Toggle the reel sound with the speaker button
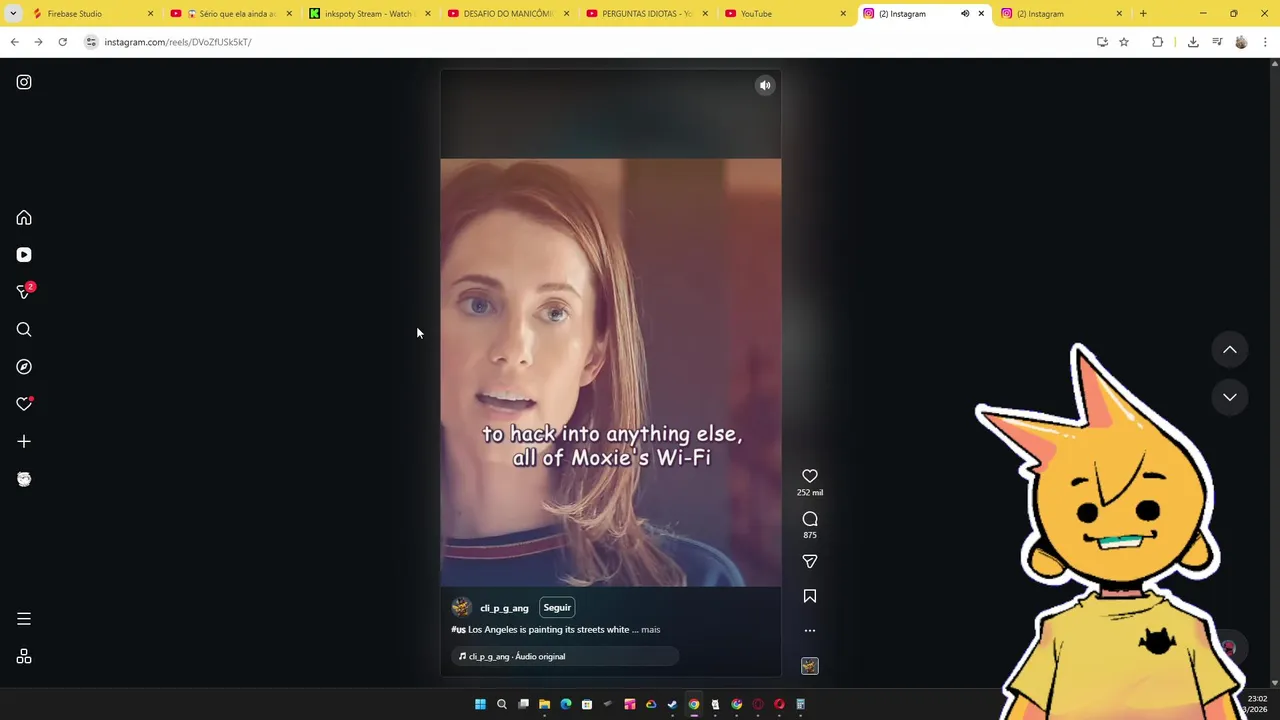 (765, 86)
